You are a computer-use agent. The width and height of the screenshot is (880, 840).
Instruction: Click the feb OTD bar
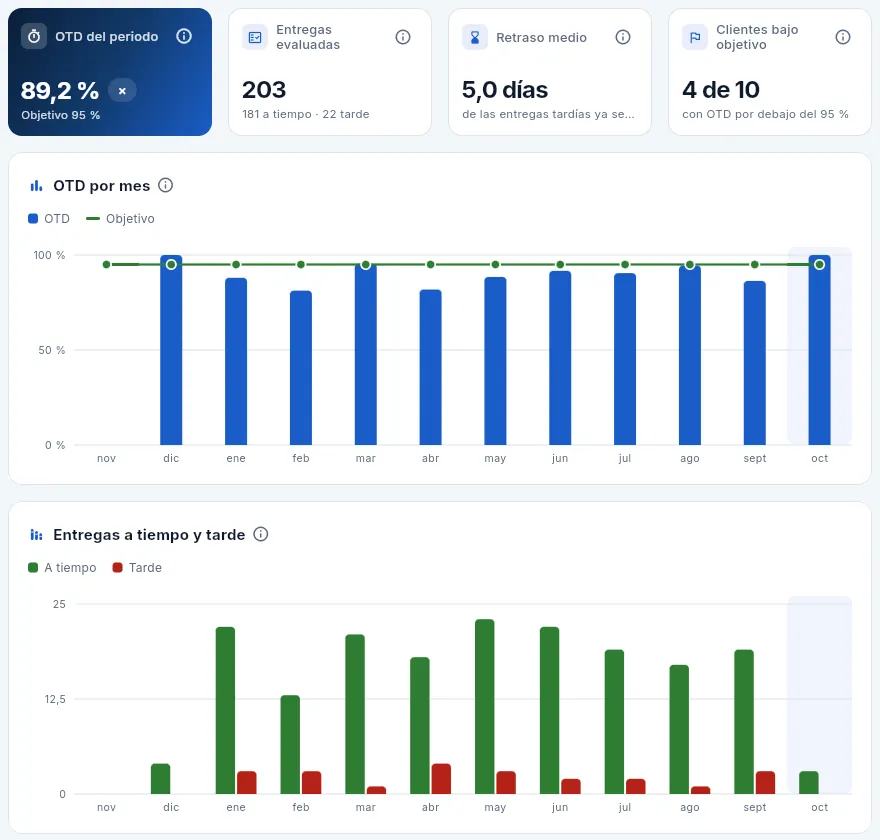301,368
